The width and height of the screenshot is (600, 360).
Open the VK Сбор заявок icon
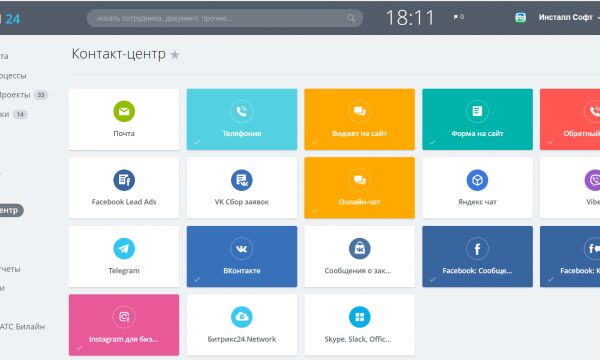242,180
